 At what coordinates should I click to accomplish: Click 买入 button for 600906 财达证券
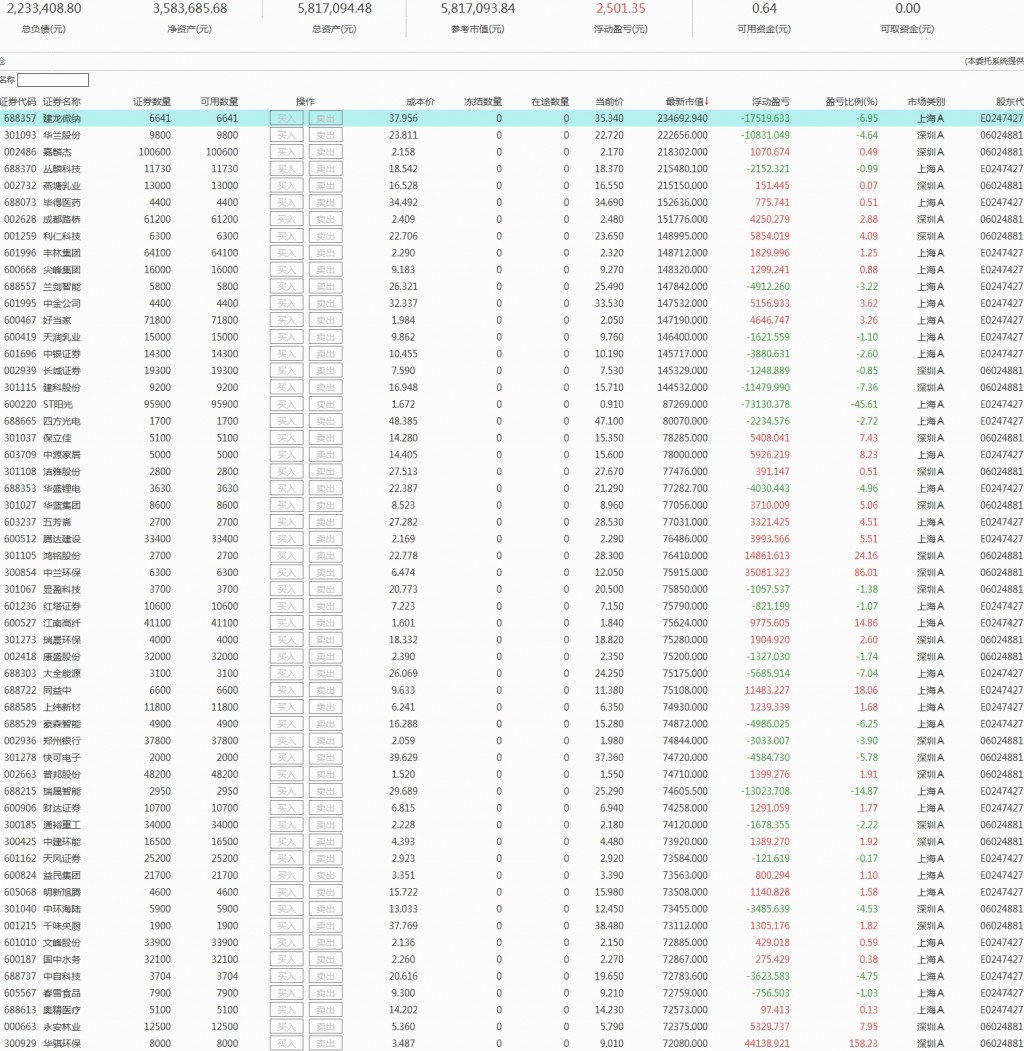pos(287,808)
